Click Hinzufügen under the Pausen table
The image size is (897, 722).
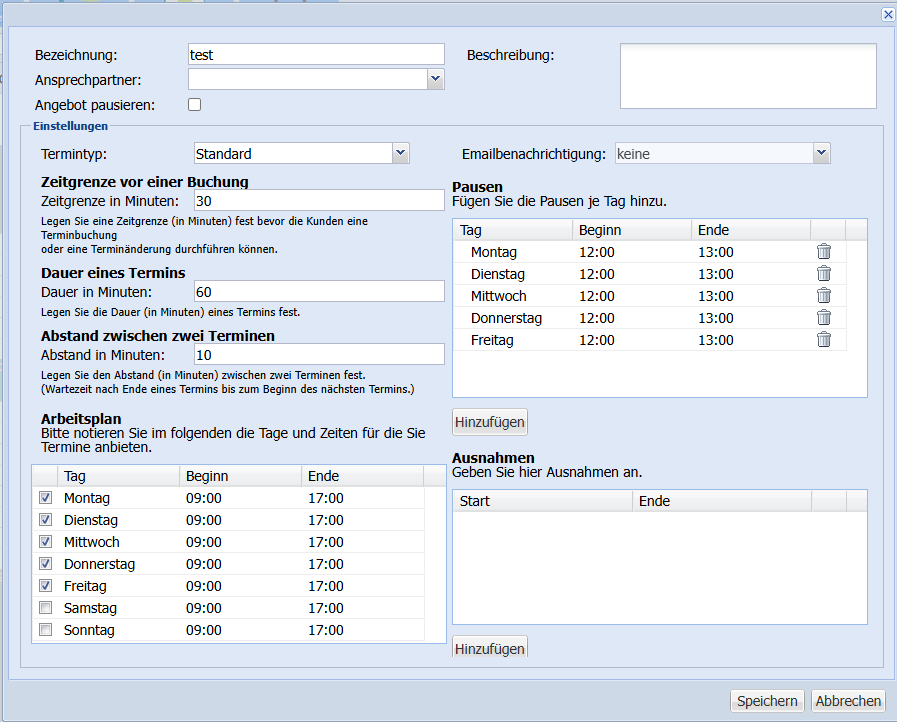coord(490,422)
